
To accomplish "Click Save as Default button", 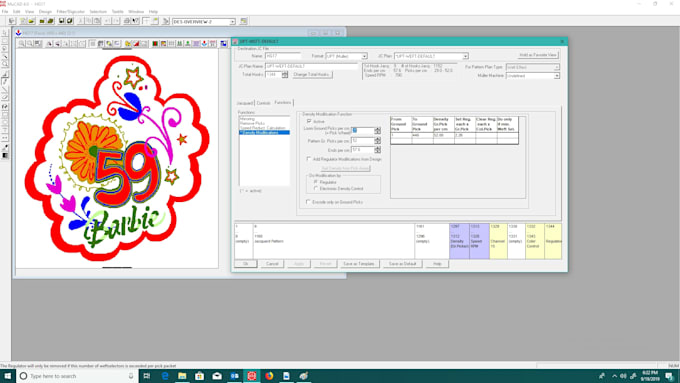I will tap(402, 264).
